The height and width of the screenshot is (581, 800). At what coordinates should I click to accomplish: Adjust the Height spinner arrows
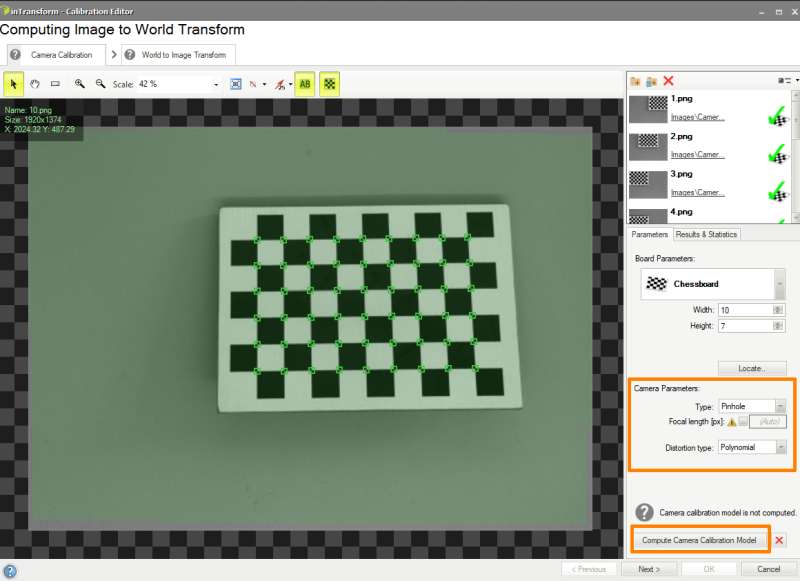tap(778, 326)
